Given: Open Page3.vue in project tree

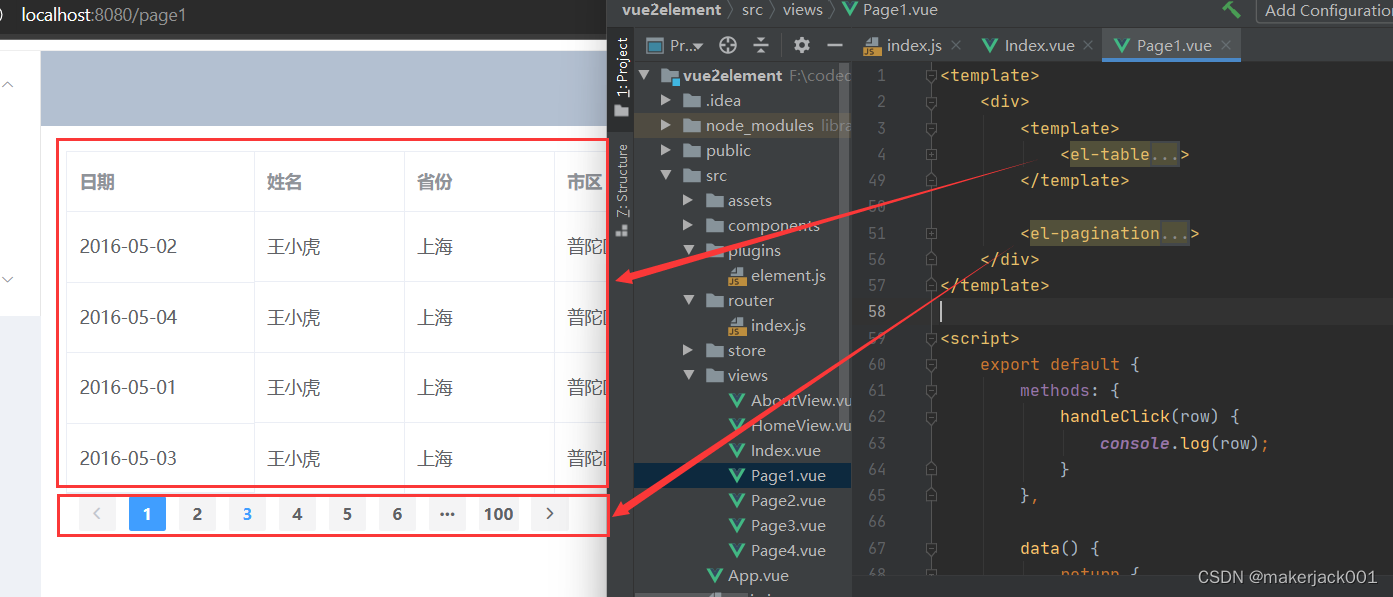Looking at the screenshot, I should [778, 525].
